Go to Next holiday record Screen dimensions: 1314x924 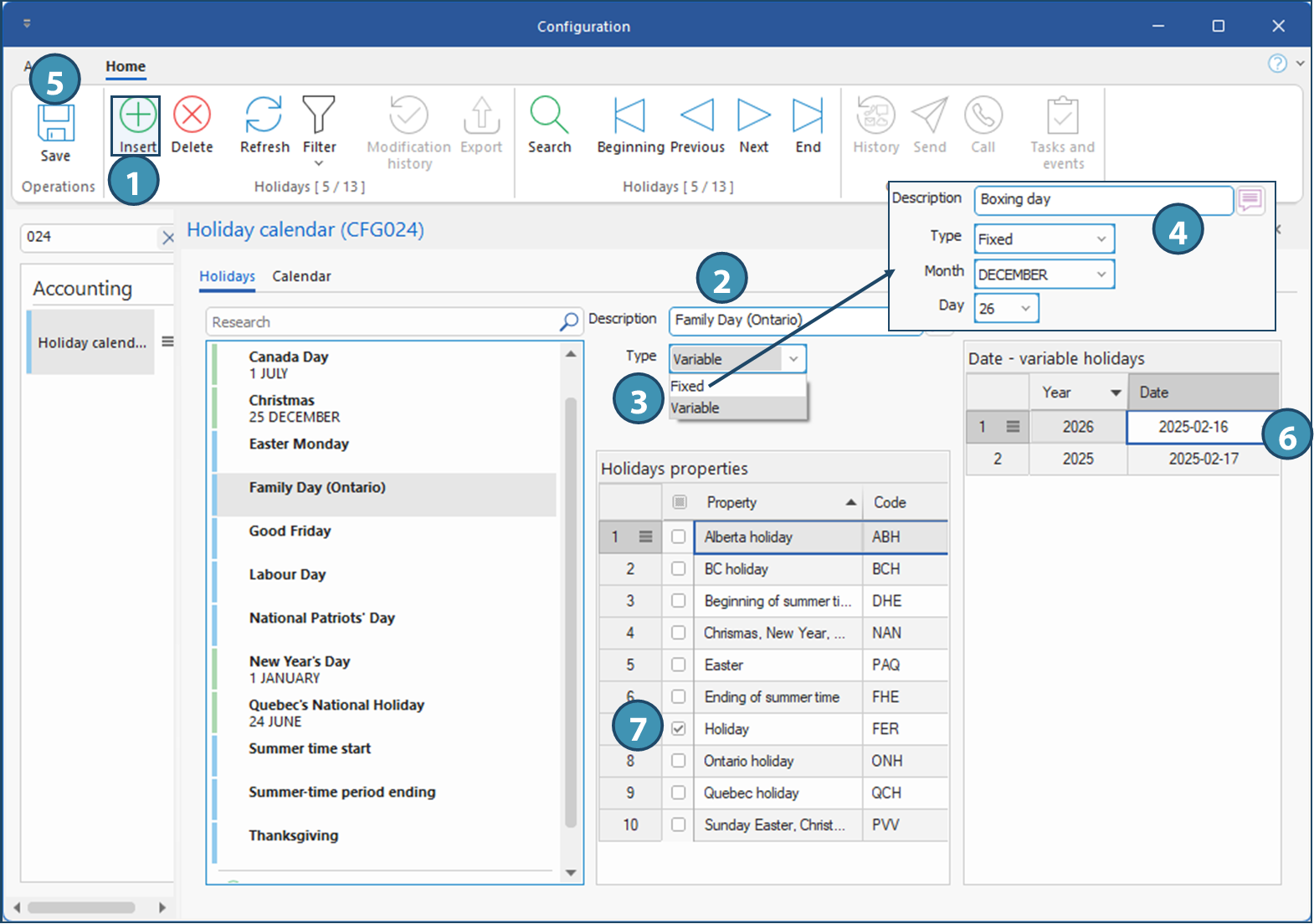click(x=753, y=116)
